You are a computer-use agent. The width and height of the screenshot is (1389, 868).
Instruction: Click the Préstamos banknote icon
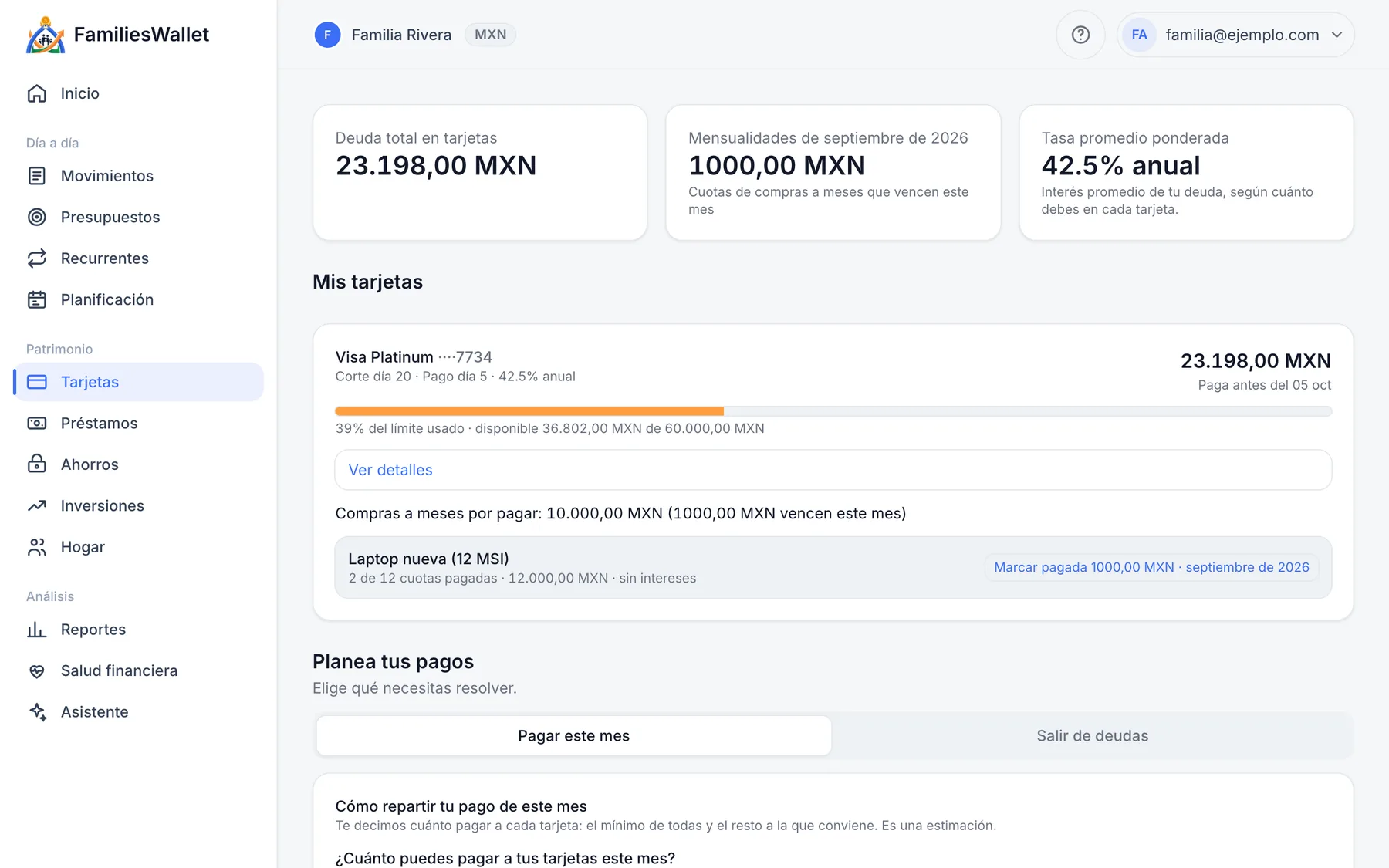[37, 424]
